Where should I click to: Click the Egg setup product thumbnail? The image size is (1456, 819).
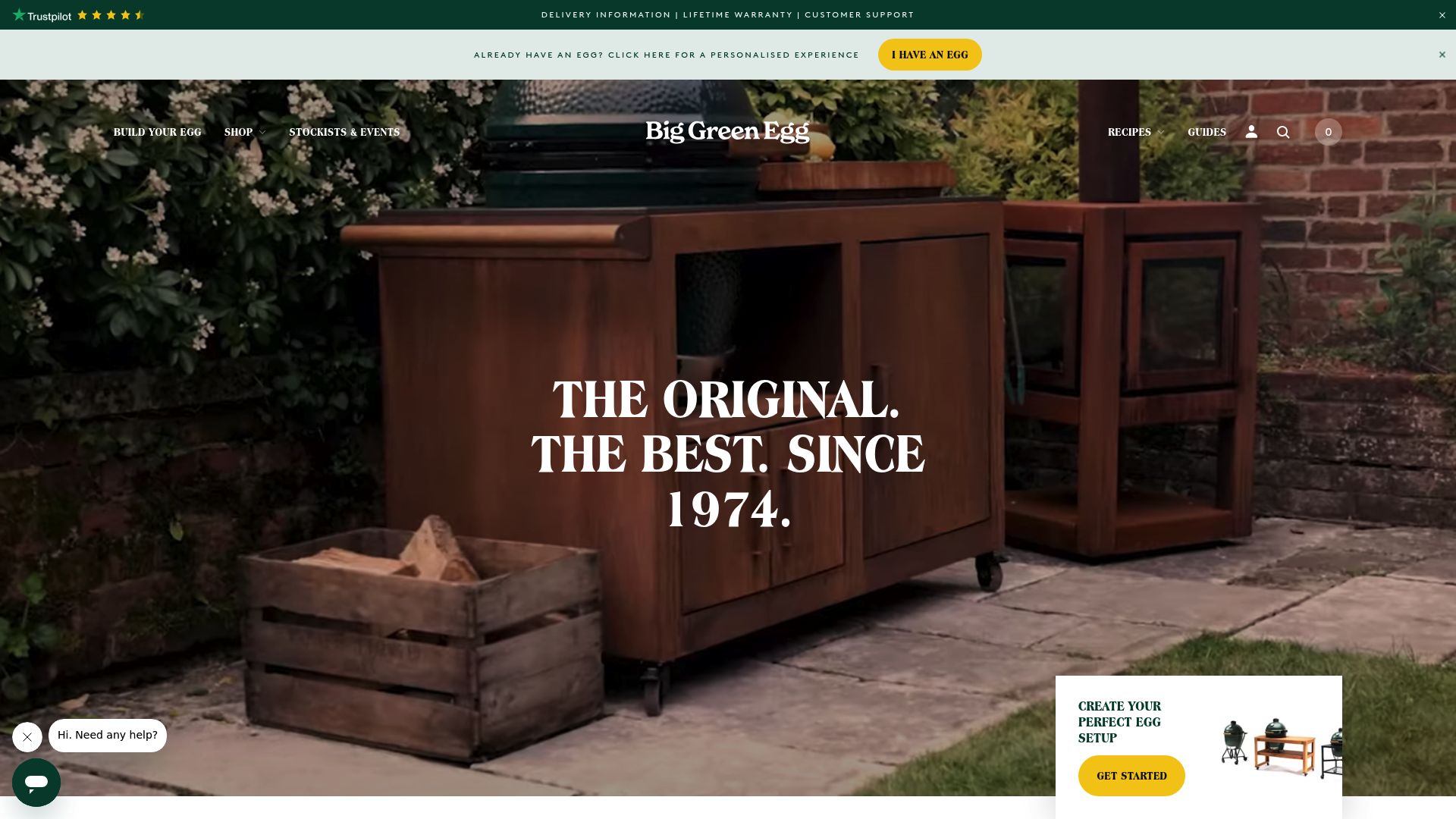[1281, 747]
